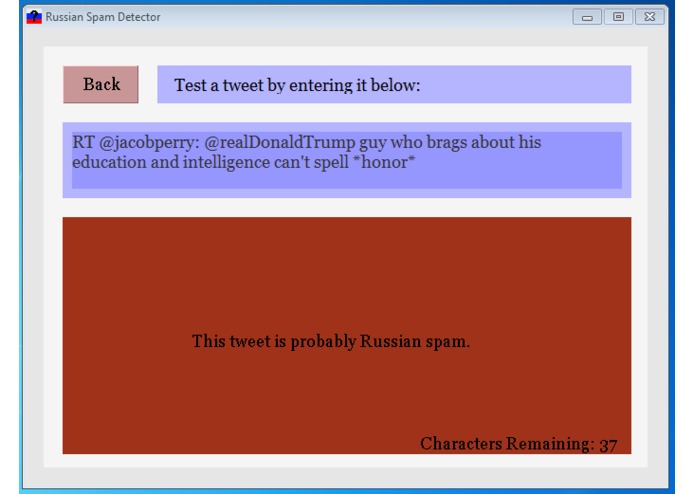Viewport: 695px width, 494px height.
Task: Maximize the Russian Spam Detector window
Action: [x=618, y=17]
